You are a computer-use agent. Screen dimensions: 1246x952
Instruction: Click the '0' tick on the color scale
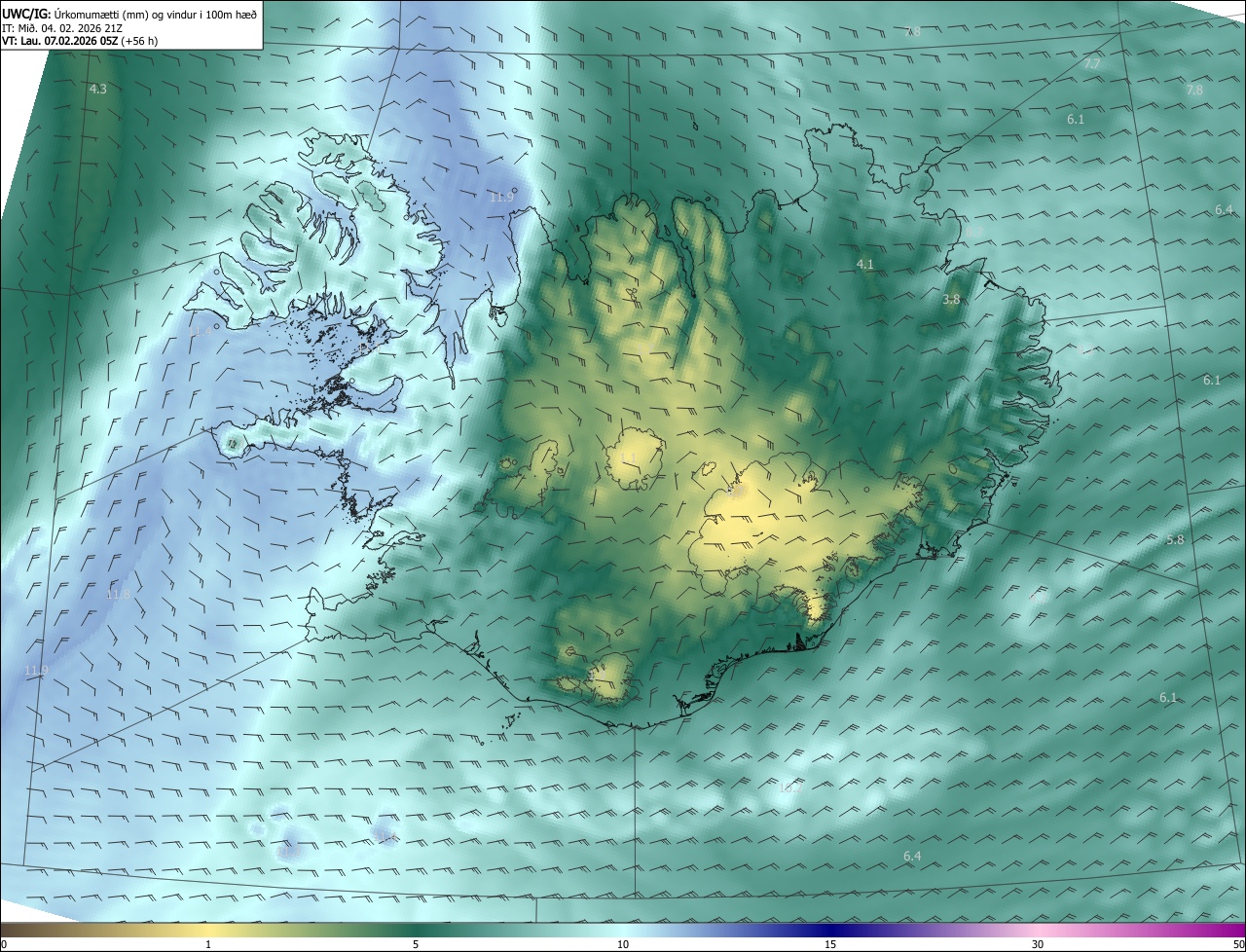point(4,944)
